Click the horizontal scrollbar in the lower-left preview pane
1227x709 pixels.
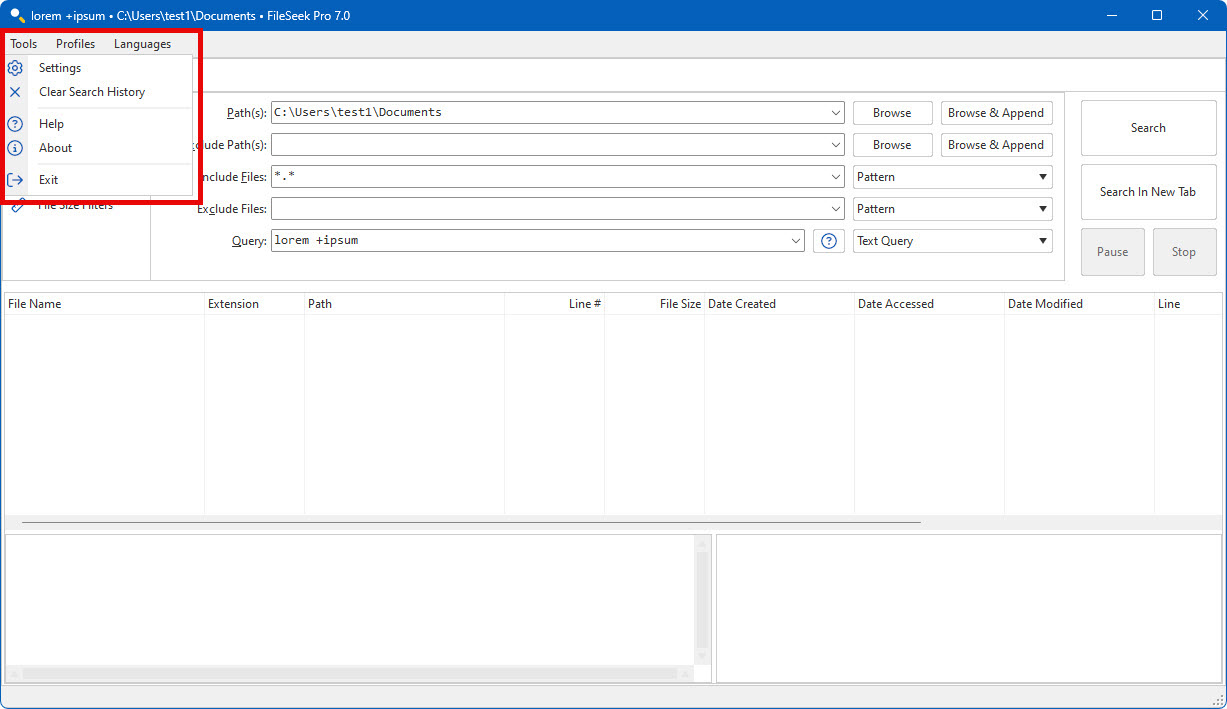click(x=350, y=674)
